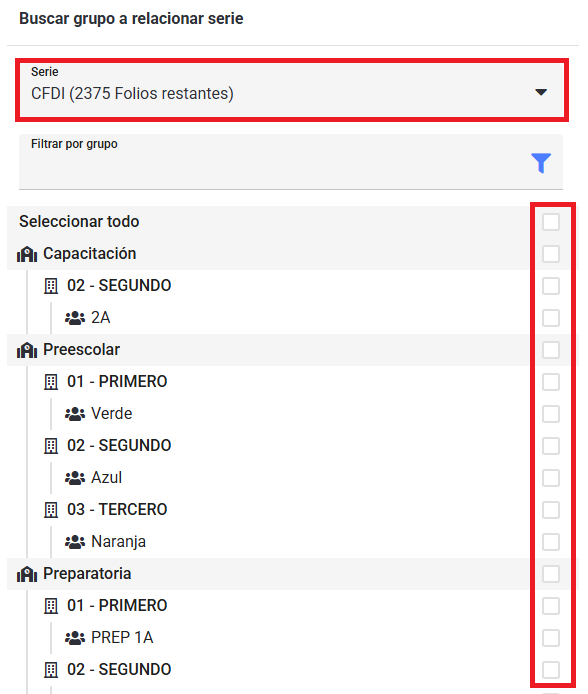Image resolution: width=588 pixels, height=694 pixels.
Task: Click the group icon beside PREP 1A
Action: tap(75, 638)
